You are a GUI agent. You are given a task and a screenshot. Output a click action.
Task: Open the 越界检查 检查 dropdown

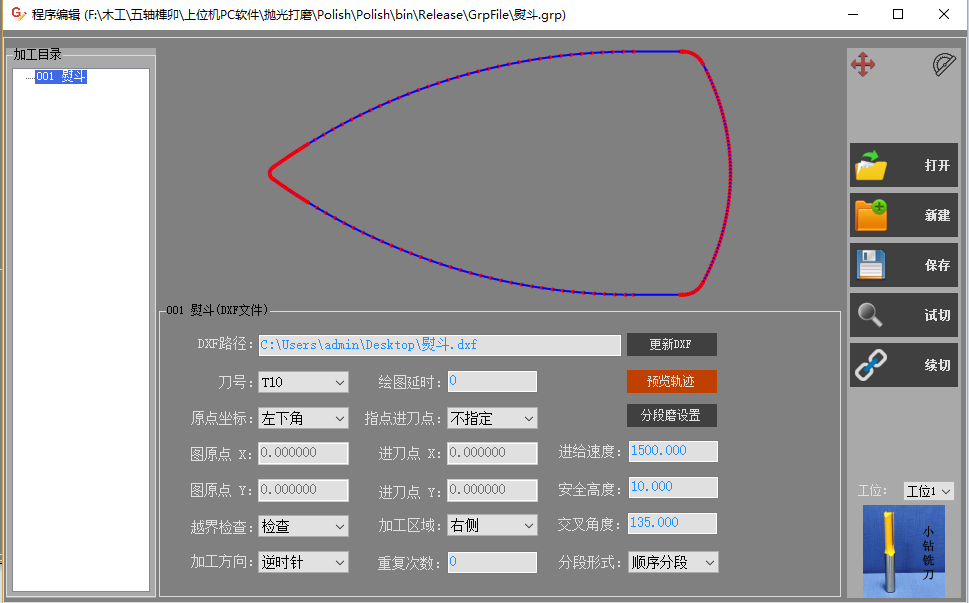(x=303, y=526)
